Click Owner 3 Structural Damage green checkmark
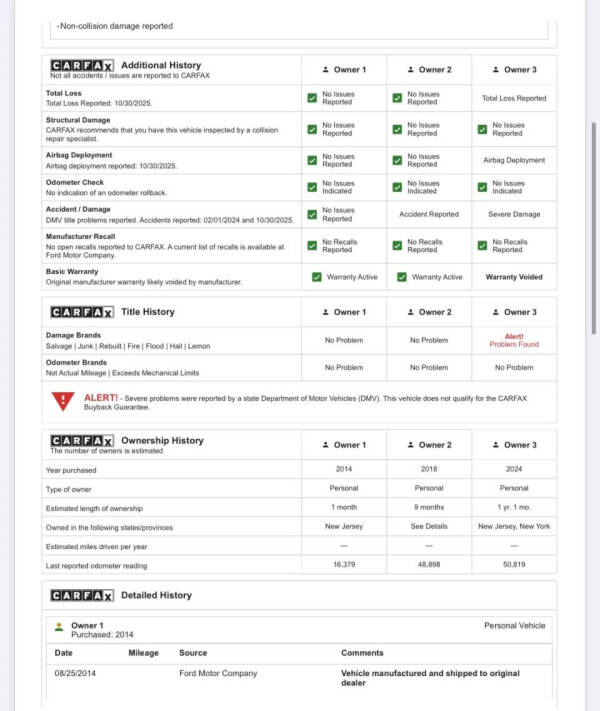 pos(482,129)
